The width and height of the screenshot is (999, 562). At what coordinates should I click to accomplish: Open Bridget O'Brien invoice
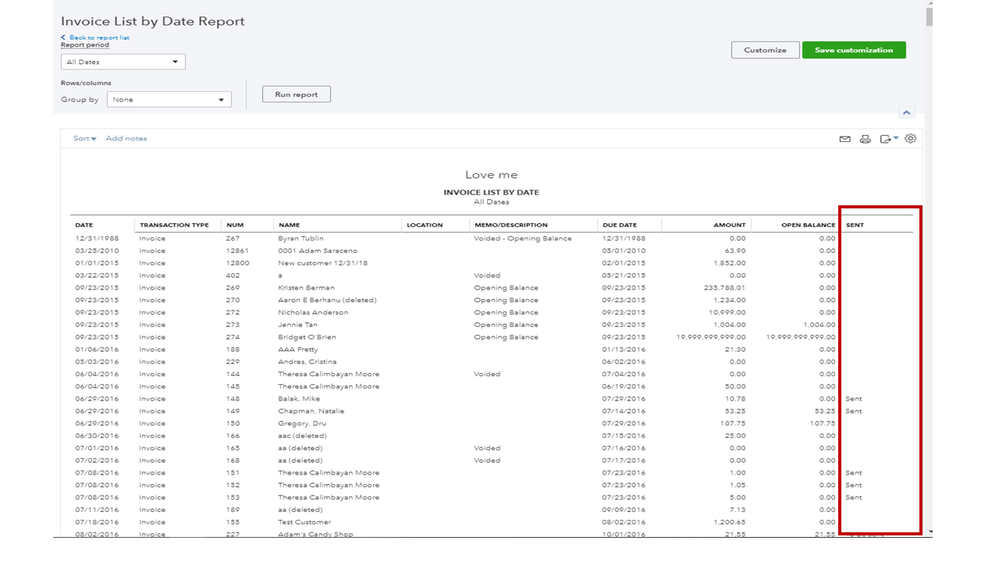tap(306, 337)
